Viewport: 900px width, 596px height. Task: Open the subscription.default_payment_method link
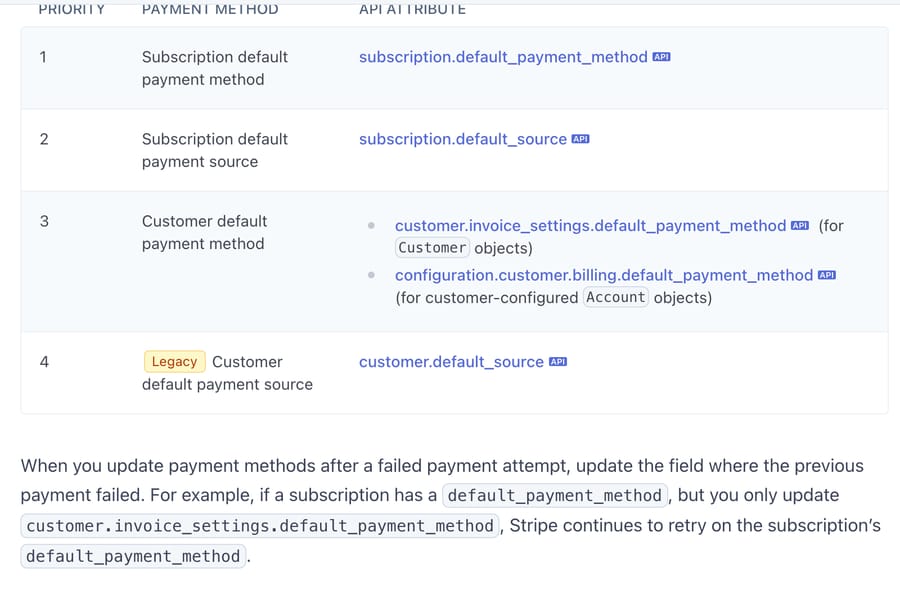pyautogui.click(x=503, y=57)
